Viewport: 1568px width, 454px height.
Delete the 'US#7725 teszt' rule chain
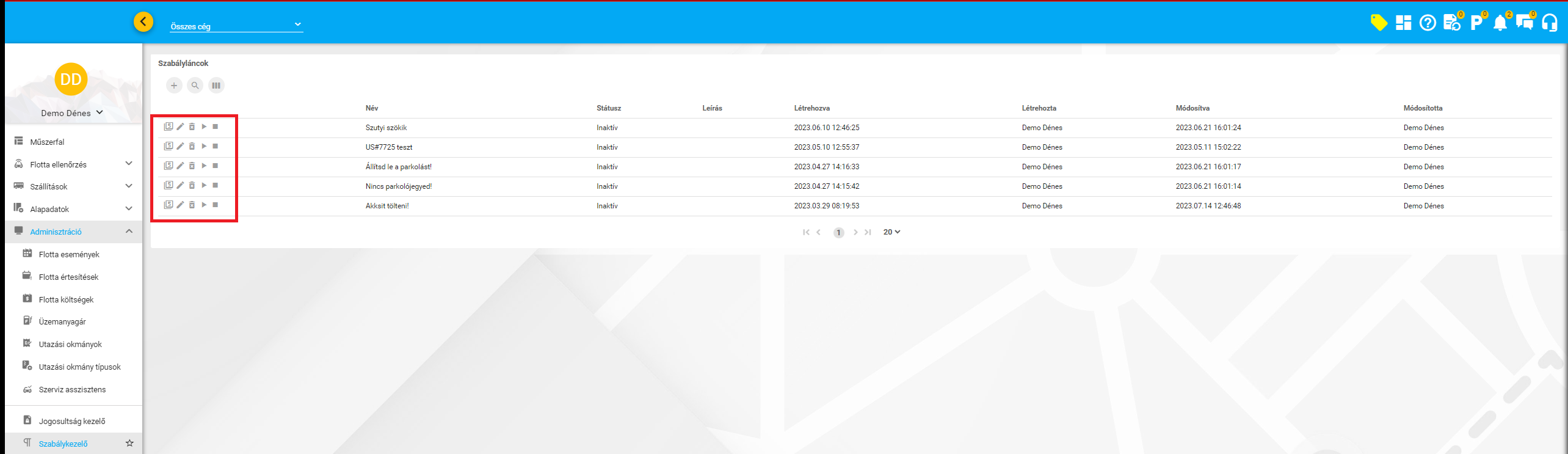point(192,147)
